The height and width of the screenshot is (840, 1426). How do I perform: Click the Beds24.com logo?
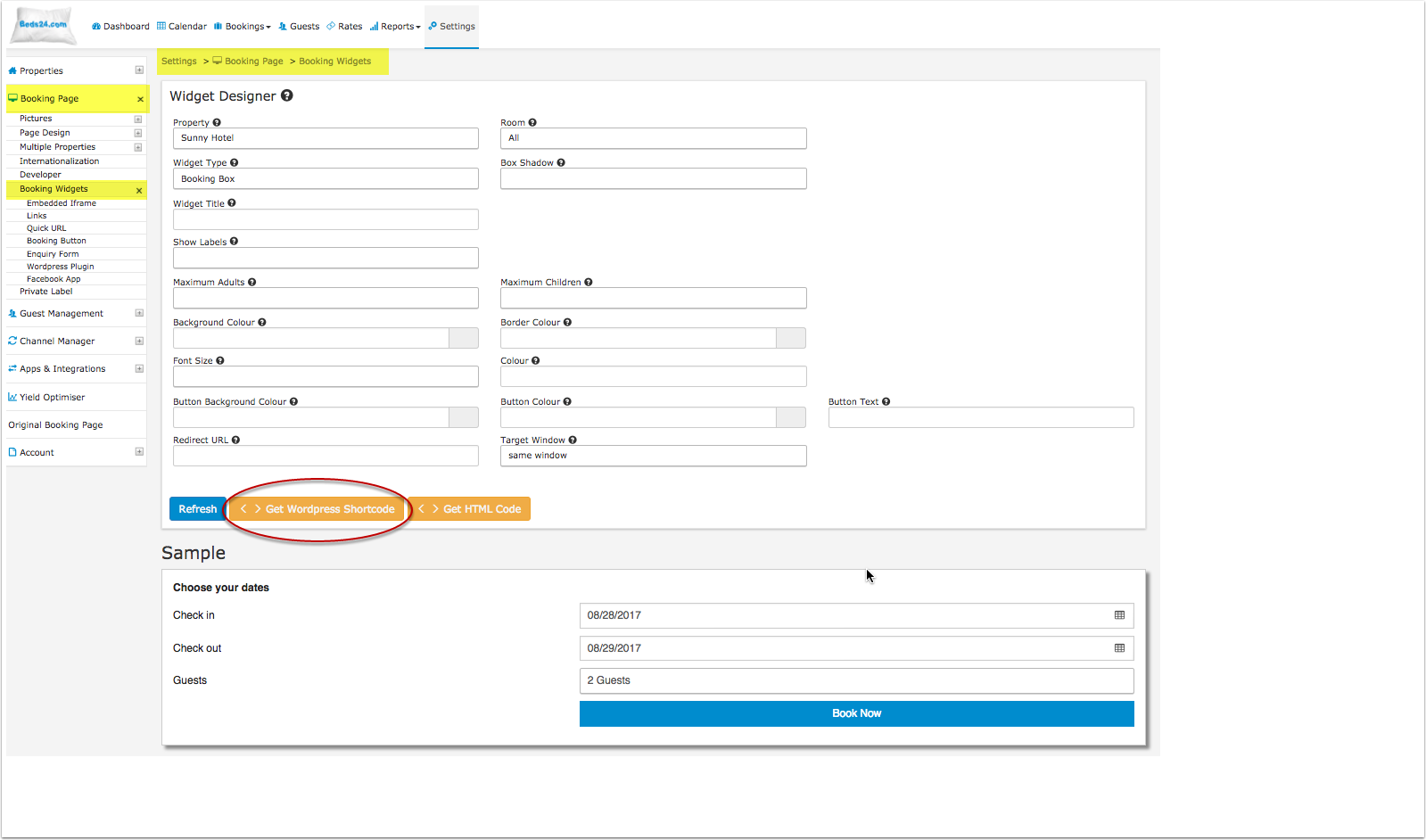tap(43, 25)
